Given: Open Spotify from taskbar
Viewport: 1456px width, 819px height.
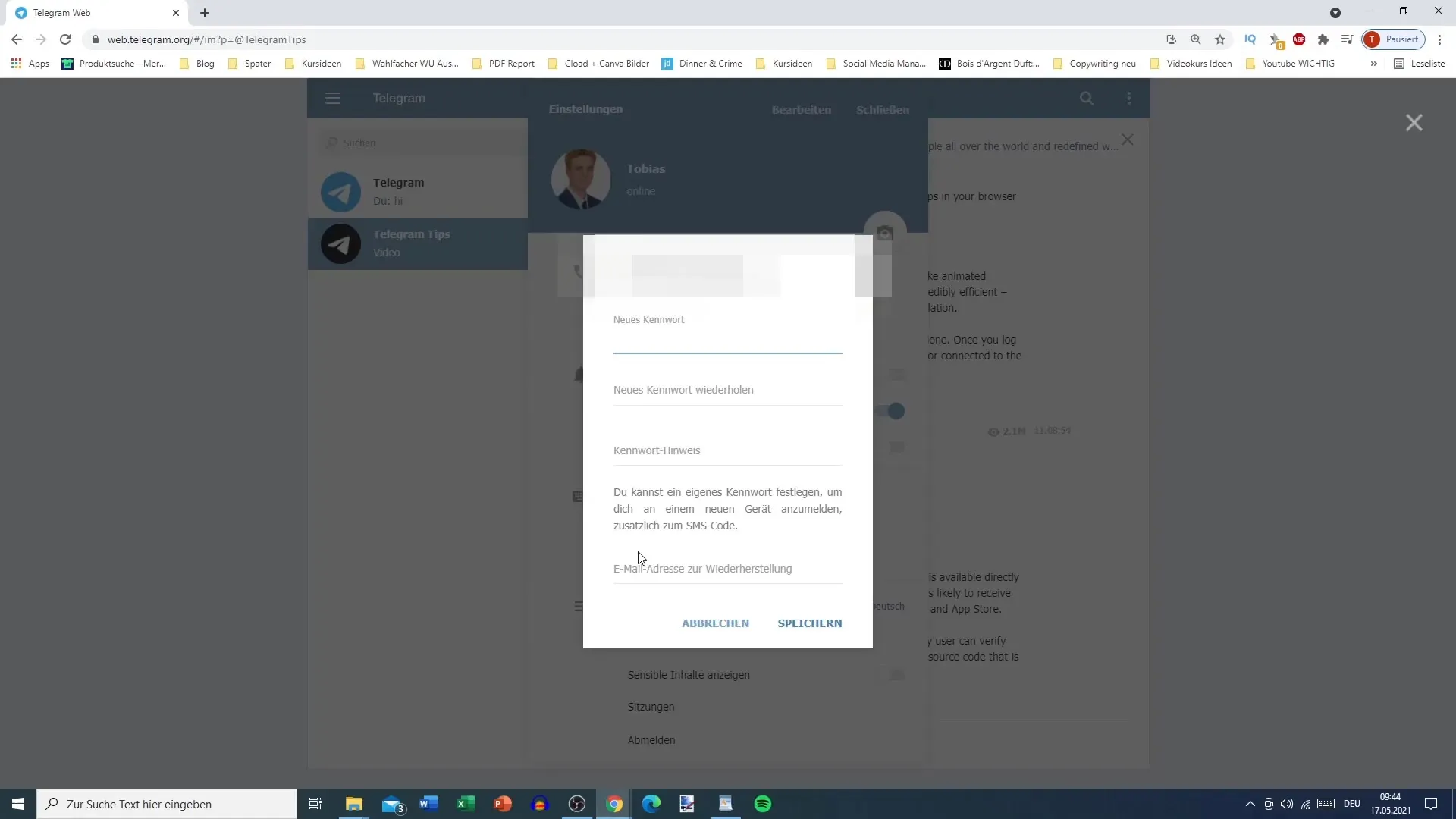Looking at the screenshot, I should tap(763, 804).
